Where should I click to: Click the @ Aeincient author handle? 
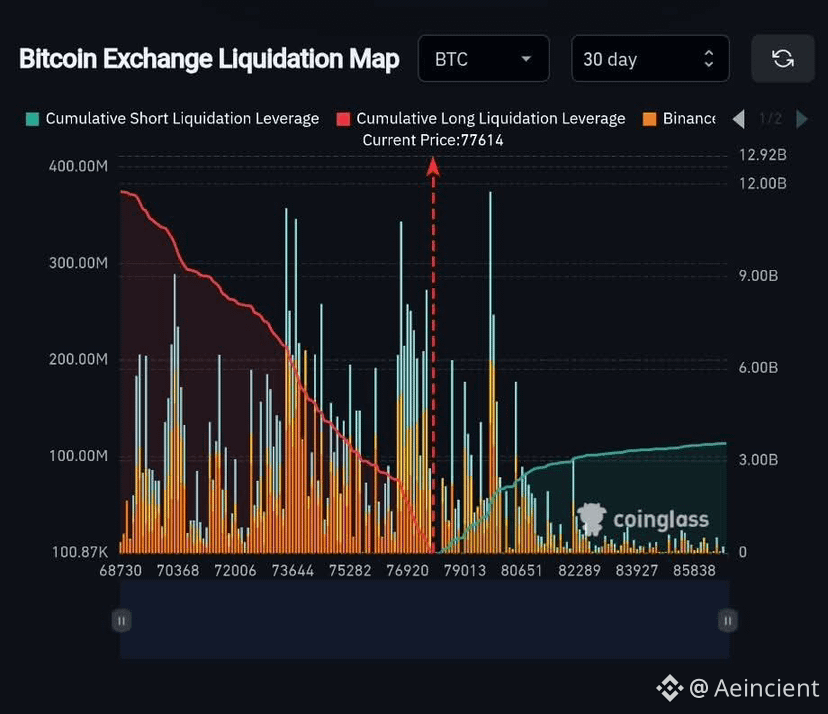click(x=754, y=689)
